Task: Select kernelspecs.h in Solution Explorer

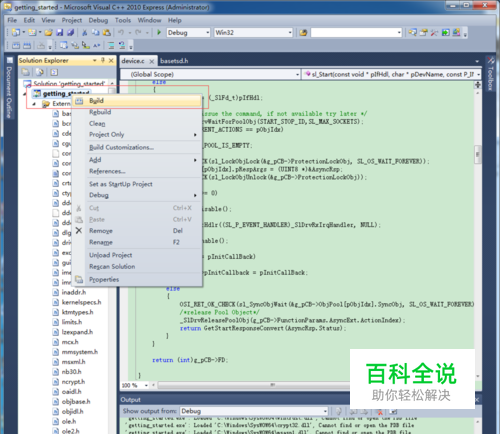Action: point(81,302)
